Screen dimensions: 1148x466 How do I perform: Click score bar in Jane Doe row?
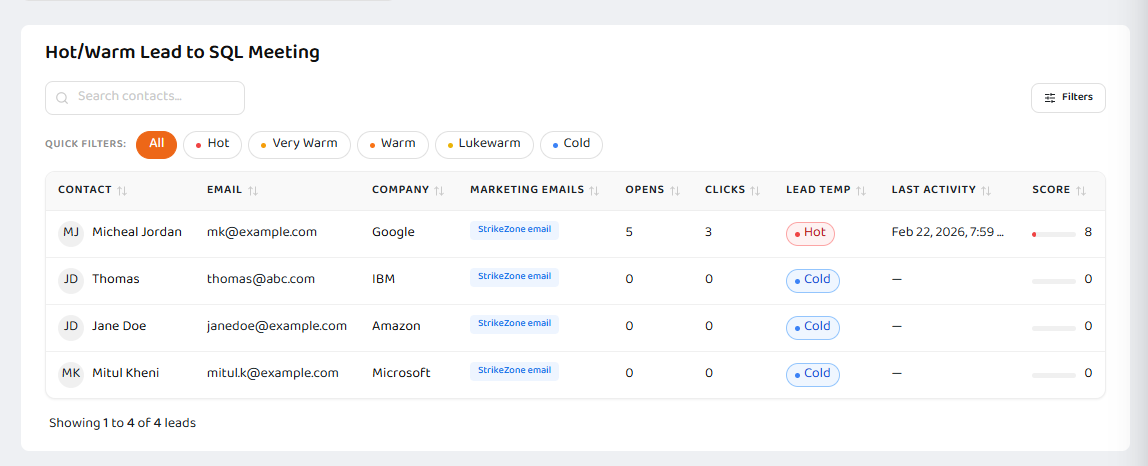point(1054,328)
